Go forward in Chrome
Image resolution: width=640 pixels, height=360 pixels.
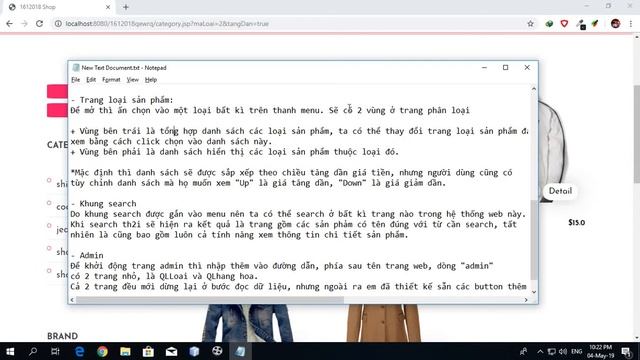[24, 24]
